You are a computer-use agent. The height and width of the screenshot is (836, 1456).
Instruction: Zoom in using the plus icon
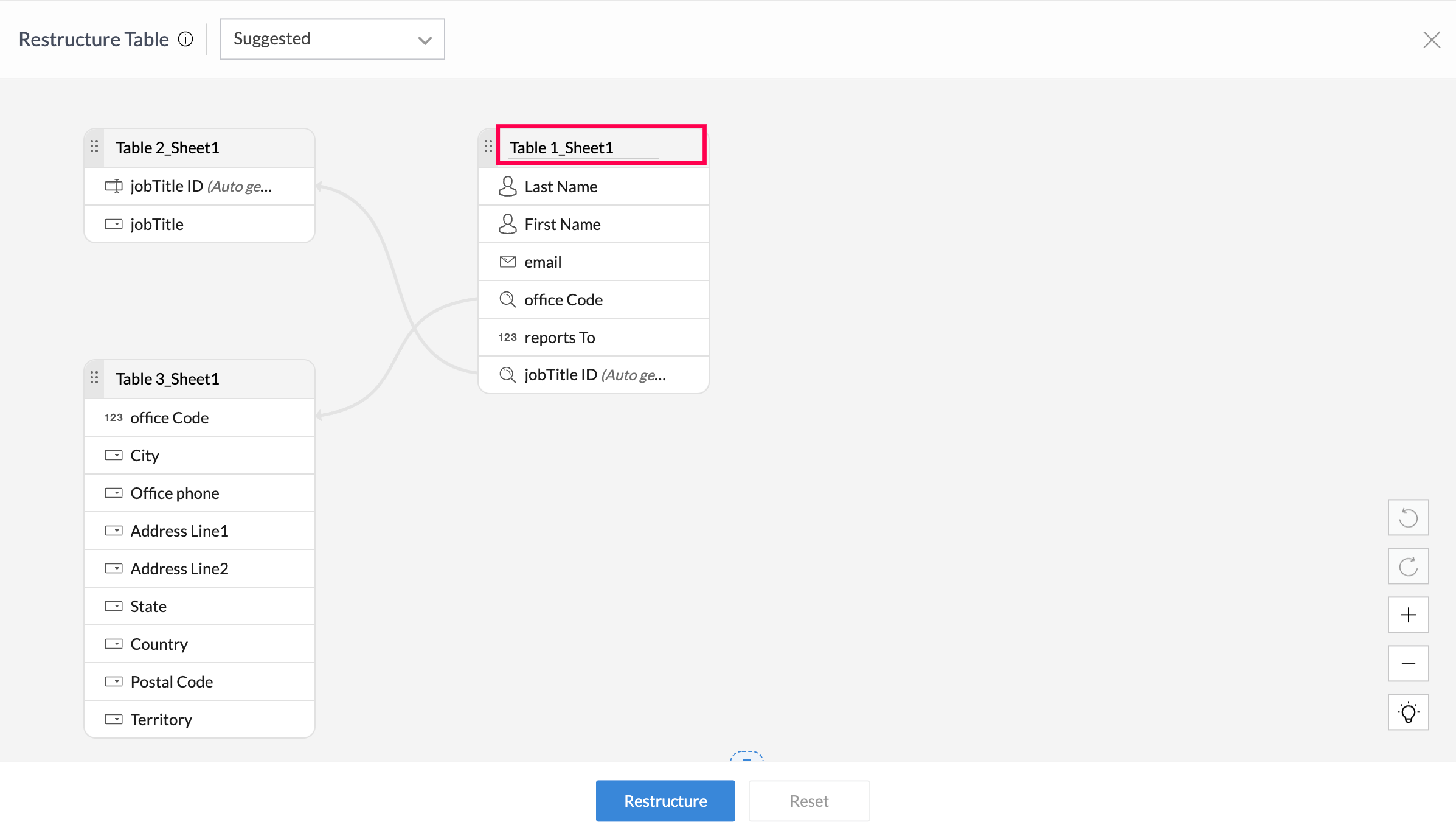click(1408, 615)
